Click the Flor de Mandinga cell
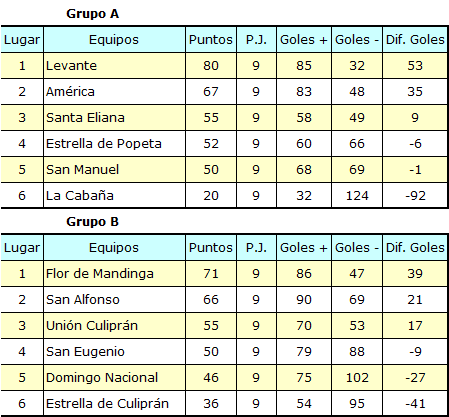Viewport: 449px width, 417px height. (x=114, y=274)
